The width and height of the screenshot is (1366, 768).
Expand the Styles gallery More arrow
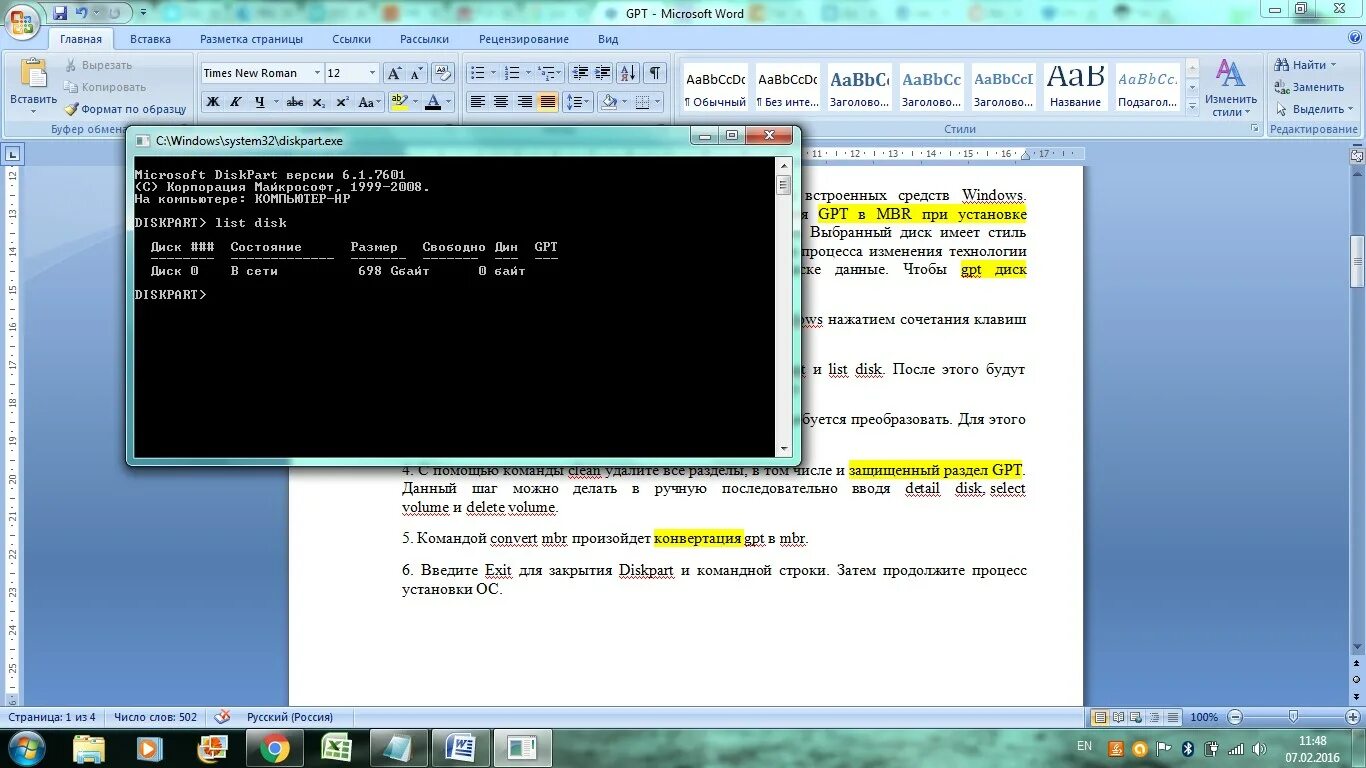[x=1191, y=106]
